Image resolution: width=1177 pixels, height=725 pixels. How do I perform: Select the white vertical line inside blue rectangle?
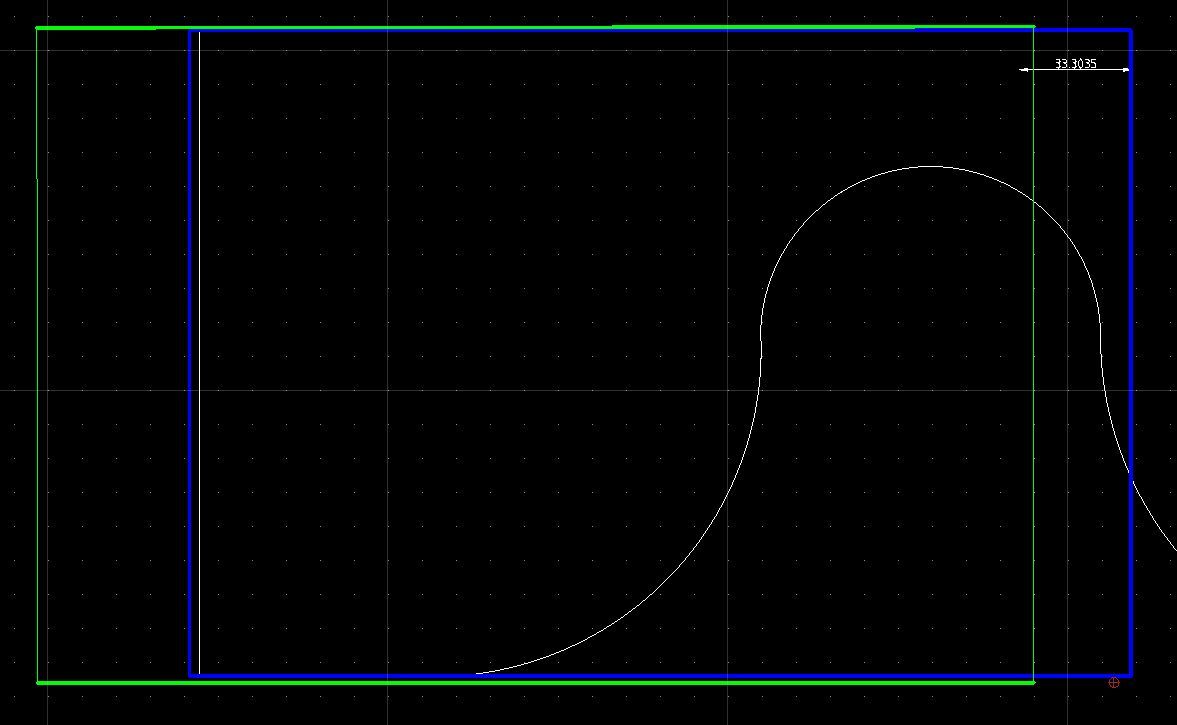[199, 350]
